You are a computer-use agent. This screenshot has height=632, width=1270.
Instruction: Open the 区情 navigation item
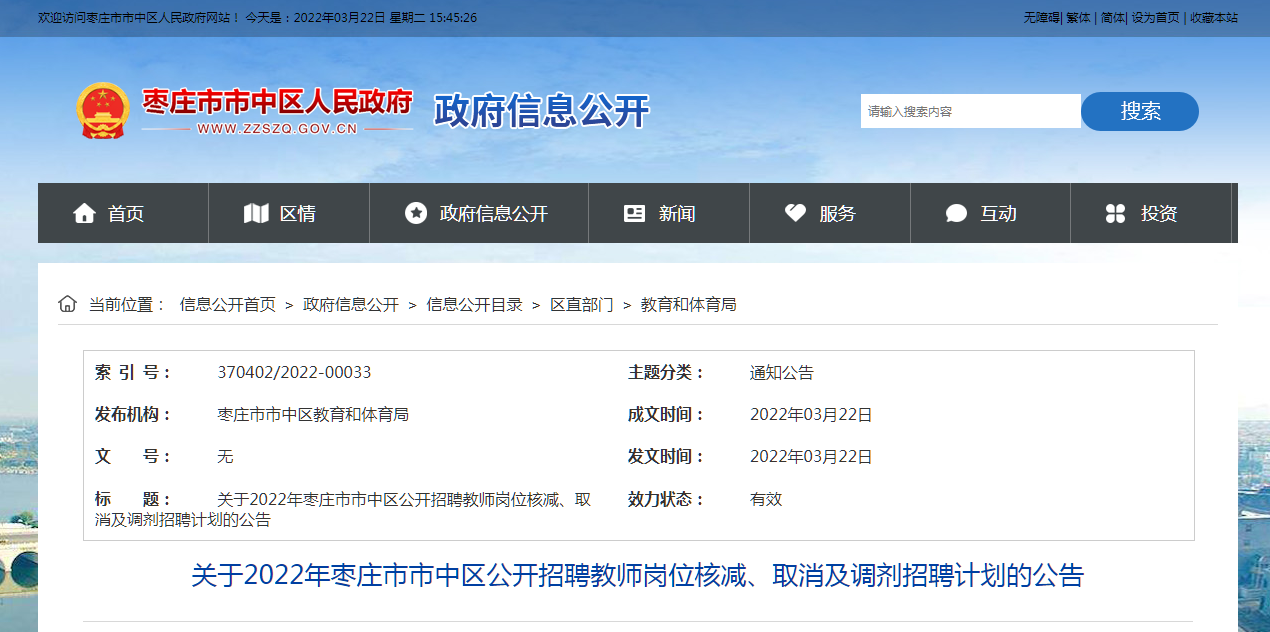[x=289, y=213]
